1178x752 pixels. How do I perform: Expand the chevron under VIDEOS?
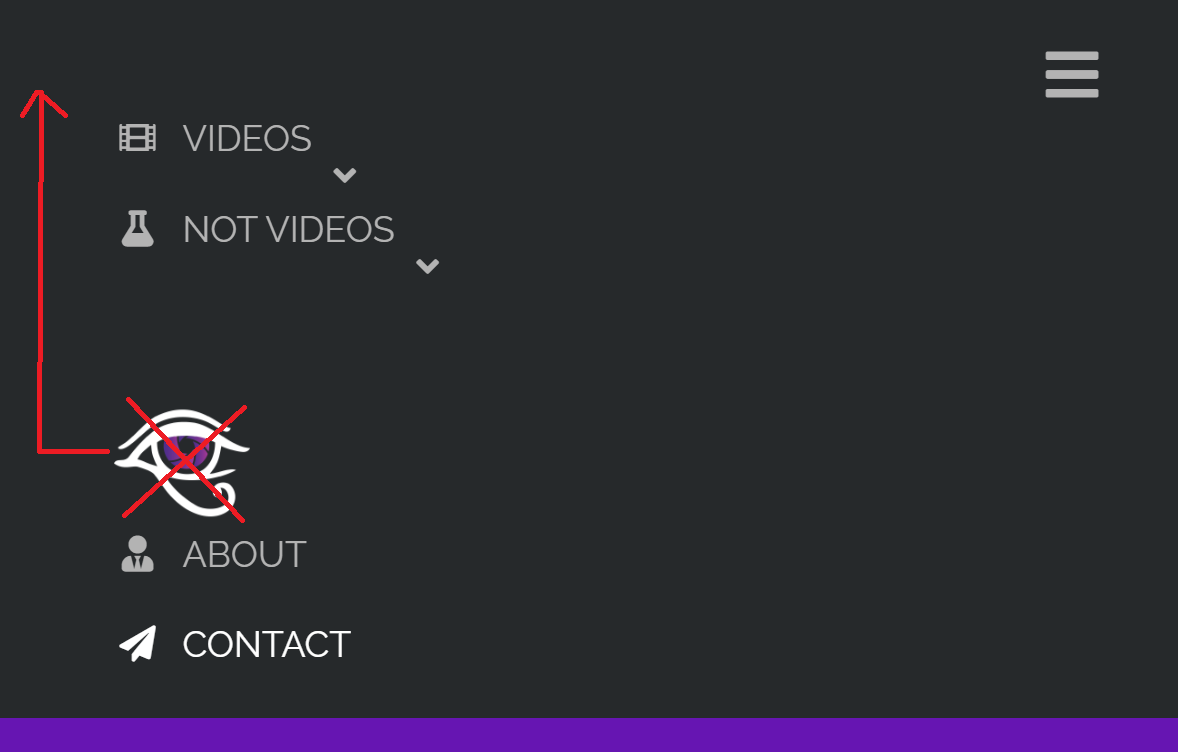[345, 175]
